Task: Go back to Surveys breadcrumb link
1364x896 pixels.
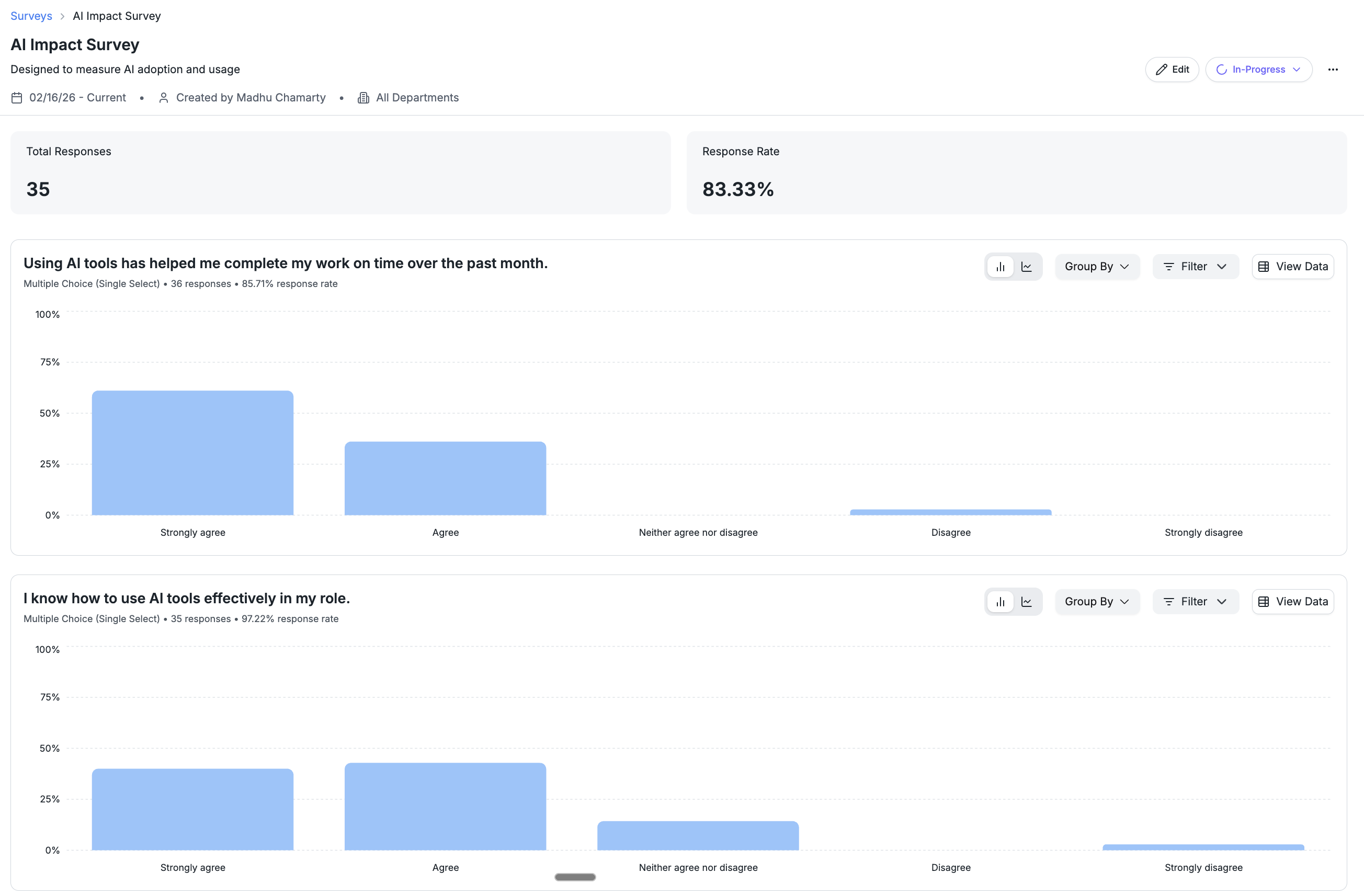Action: tap(31, 16)
